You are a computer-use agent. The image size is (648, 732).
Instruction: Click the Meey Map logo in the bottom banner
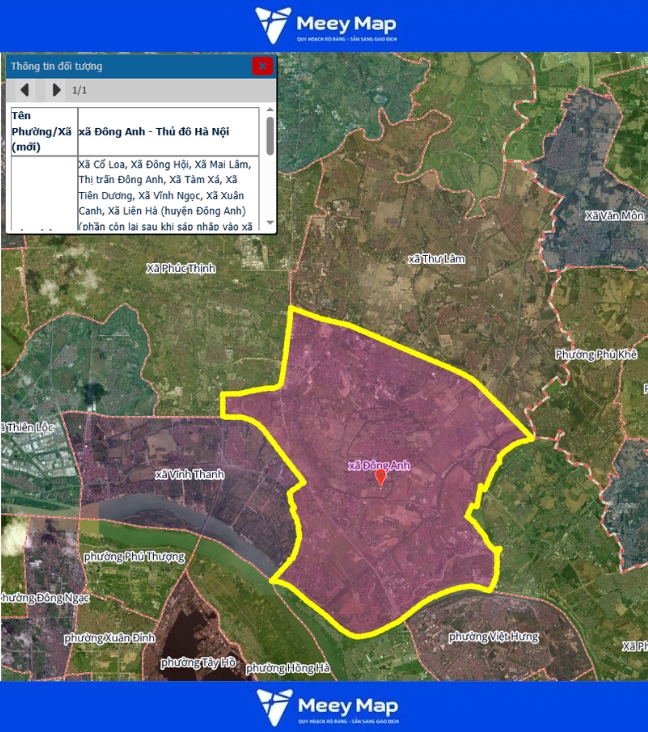pyautogui.click(x=324, y=707)
